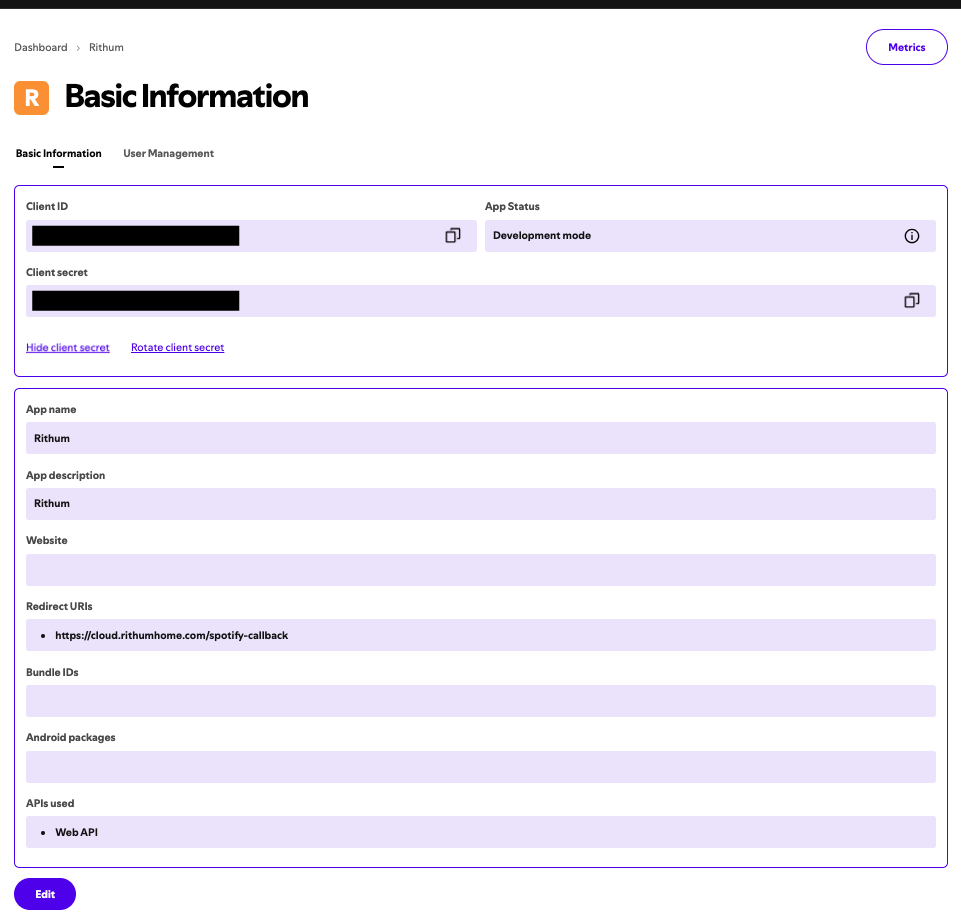
Task: Click the App name field showing Rithum
Action: click(480, 438)
